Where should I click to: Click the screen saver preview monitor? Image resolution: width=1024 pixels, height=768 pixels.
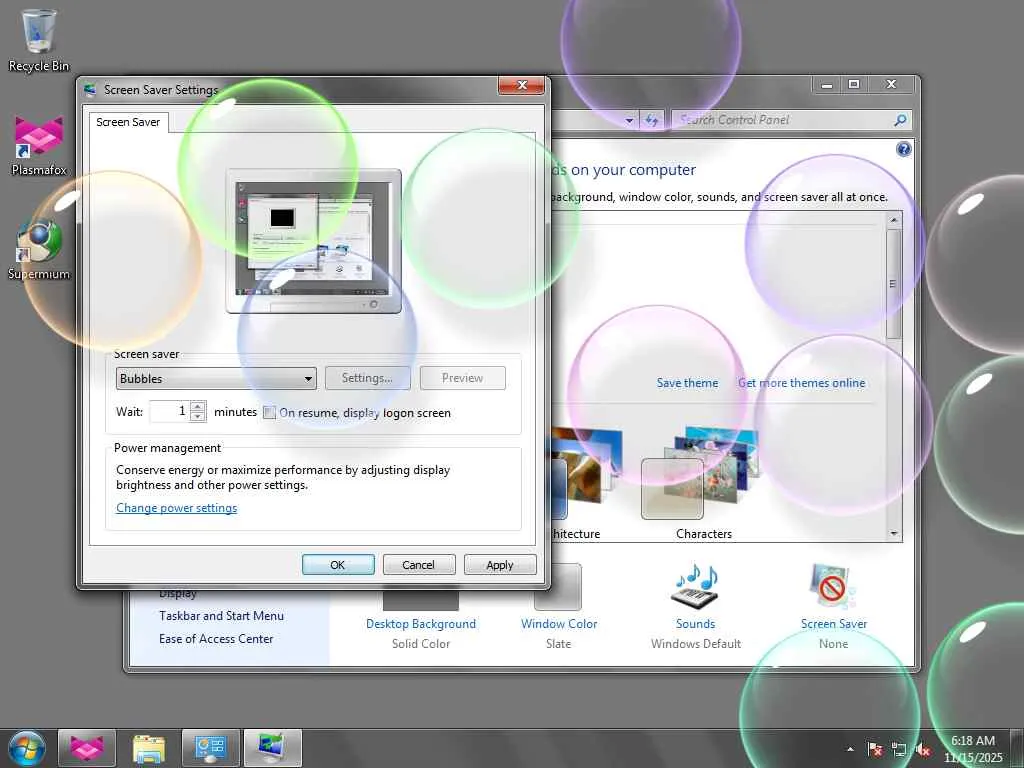coord(313,241)
